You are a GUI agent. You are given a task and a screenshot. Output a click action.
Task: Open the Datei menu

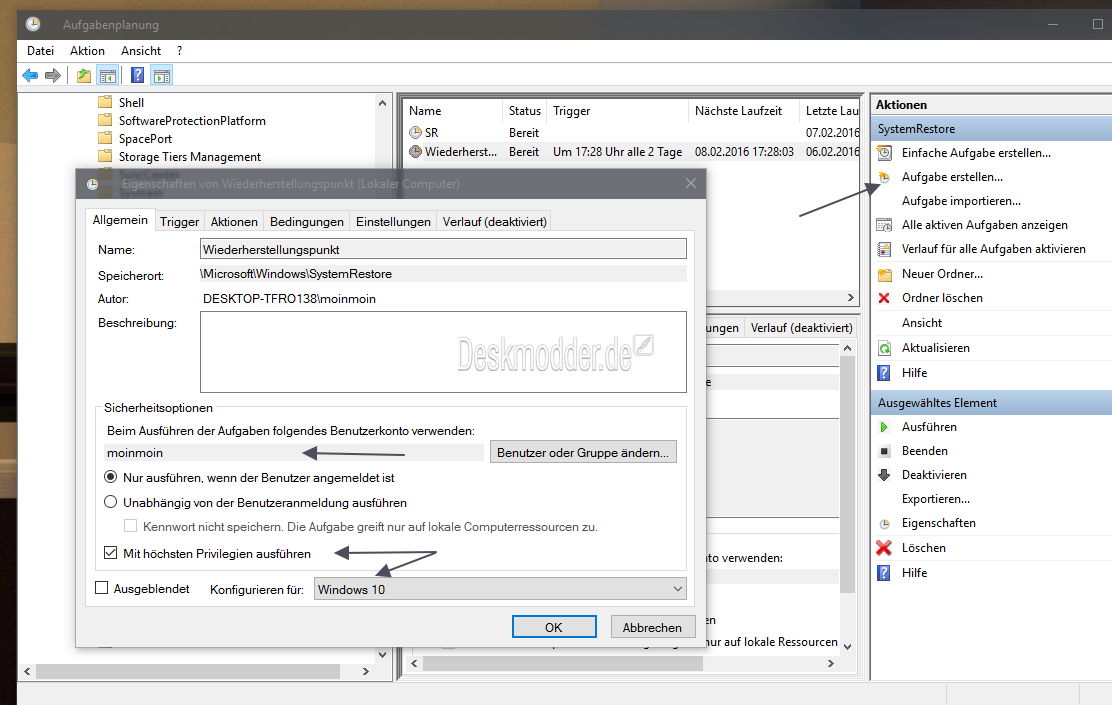pos(40,50)
